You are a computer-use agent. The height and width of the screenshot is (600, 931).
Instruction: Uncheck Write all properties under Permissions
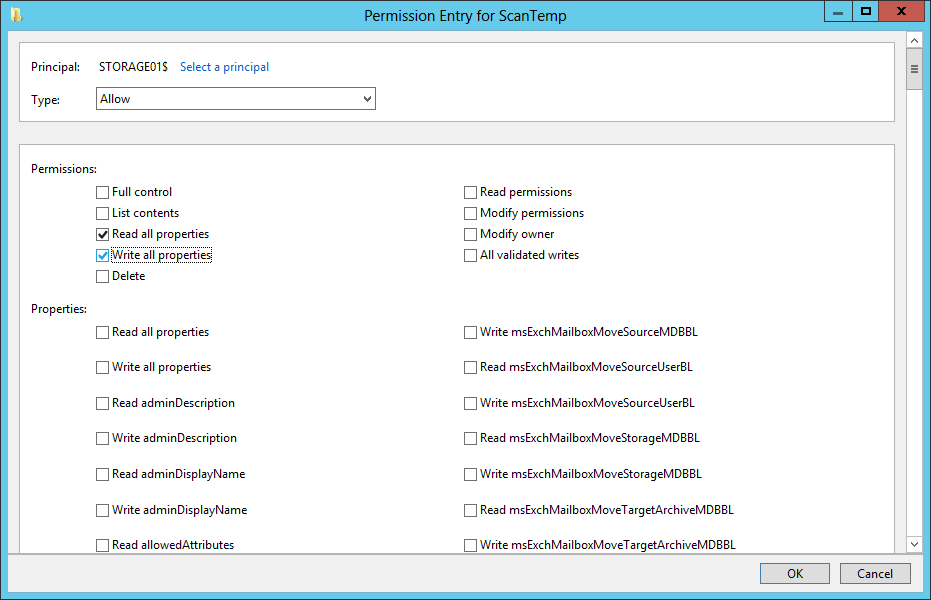[102, 254]
